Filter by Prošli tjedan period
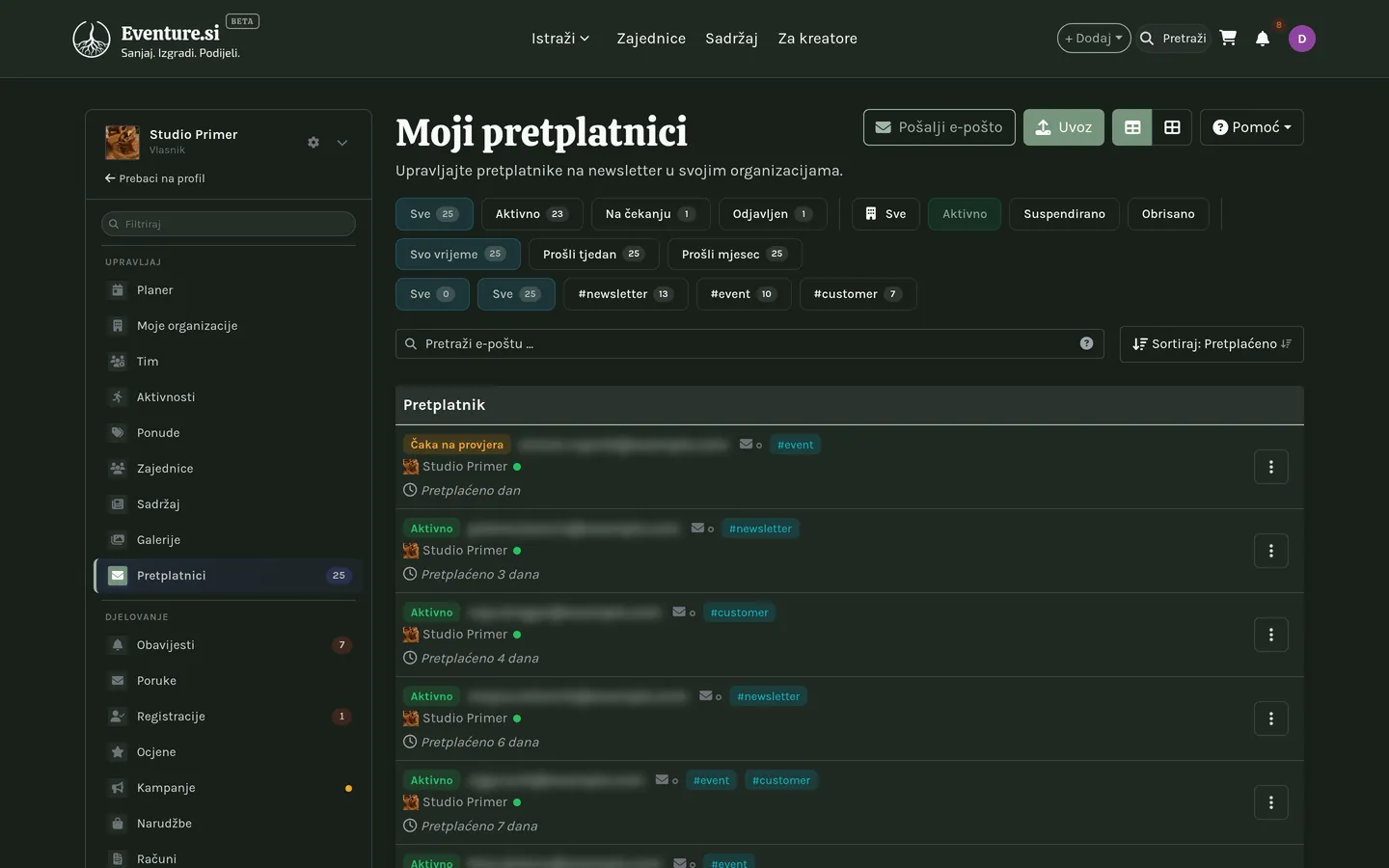The height and width of the screenshot is (868, 1389). click(594, 255)
